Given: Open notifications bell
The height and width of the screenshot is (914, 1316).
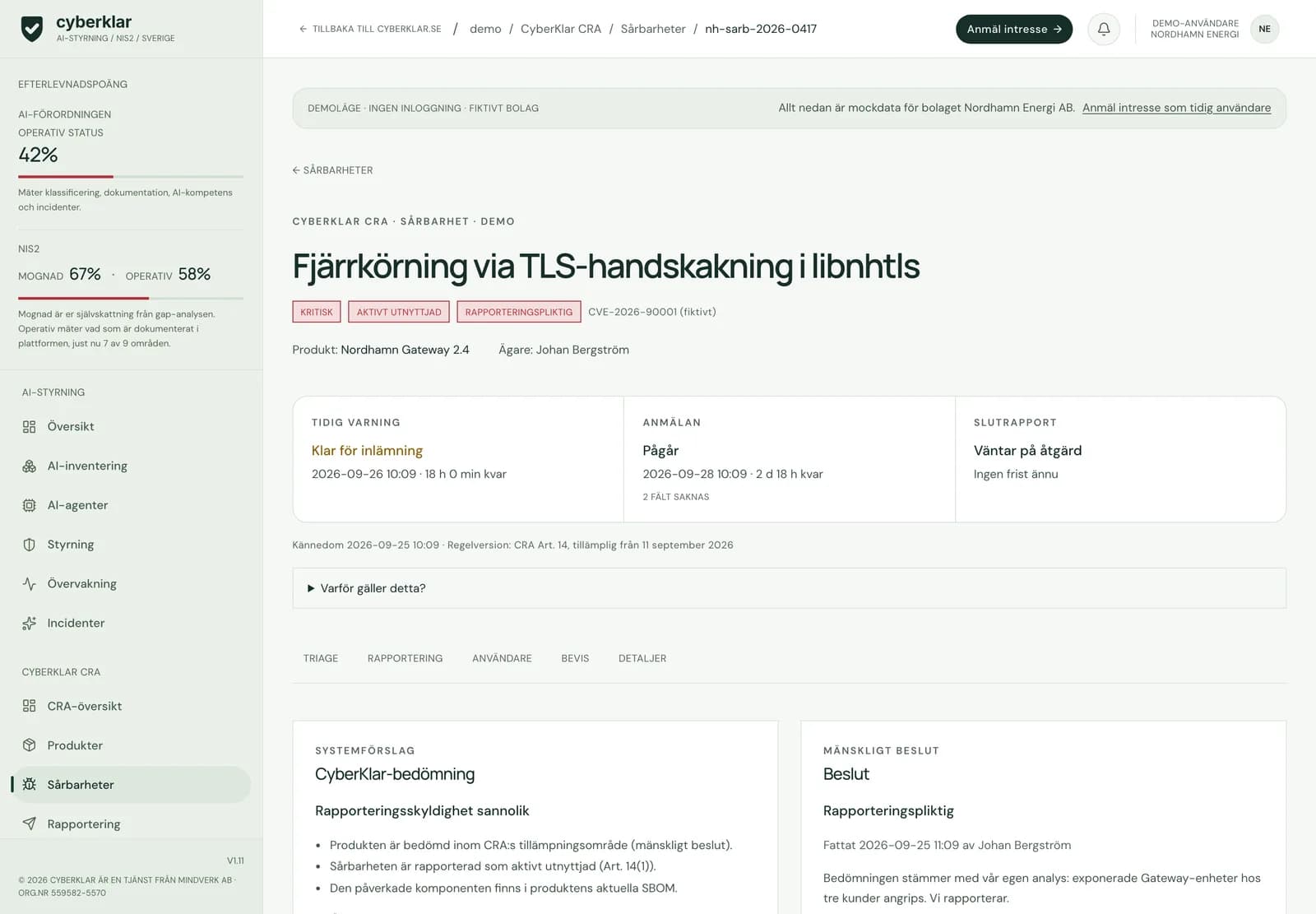Looking at the screenshot, I should (x=1104, y=29).
